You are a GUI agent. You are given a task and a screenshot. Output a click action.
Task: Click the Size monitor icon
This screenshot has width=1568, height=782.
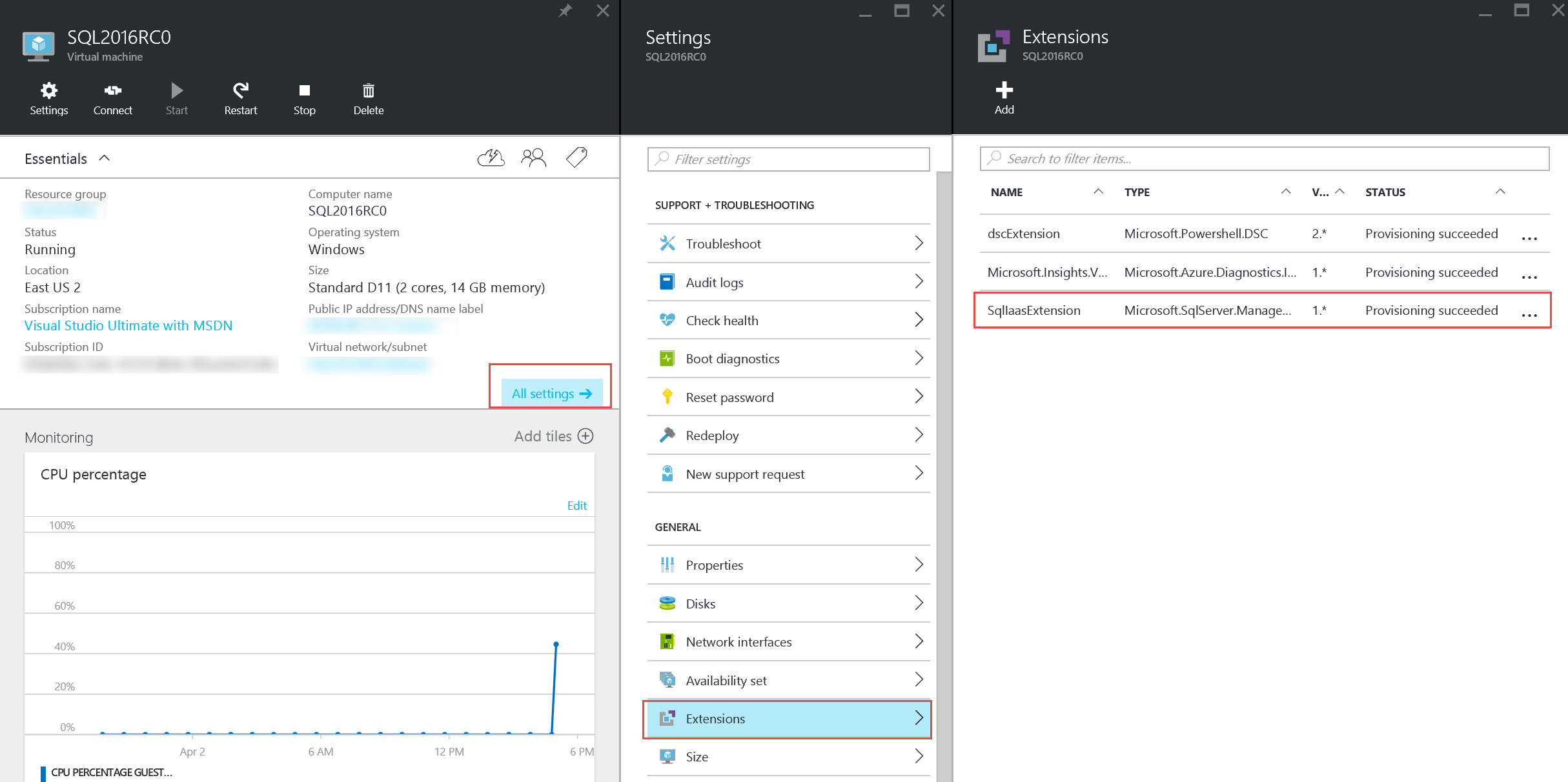pyautogui.click(x=667, y=756)
